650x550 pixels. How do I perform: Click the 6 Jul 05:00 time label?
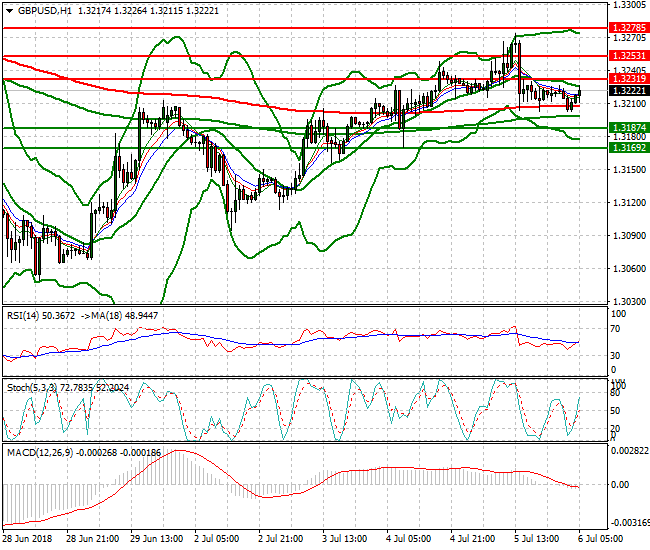[600, 539]
